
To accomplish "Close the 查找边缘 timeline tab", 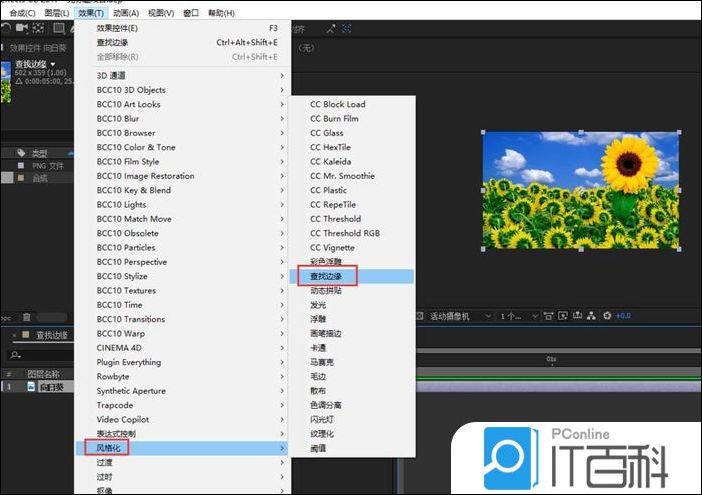I will pos(14,335).
